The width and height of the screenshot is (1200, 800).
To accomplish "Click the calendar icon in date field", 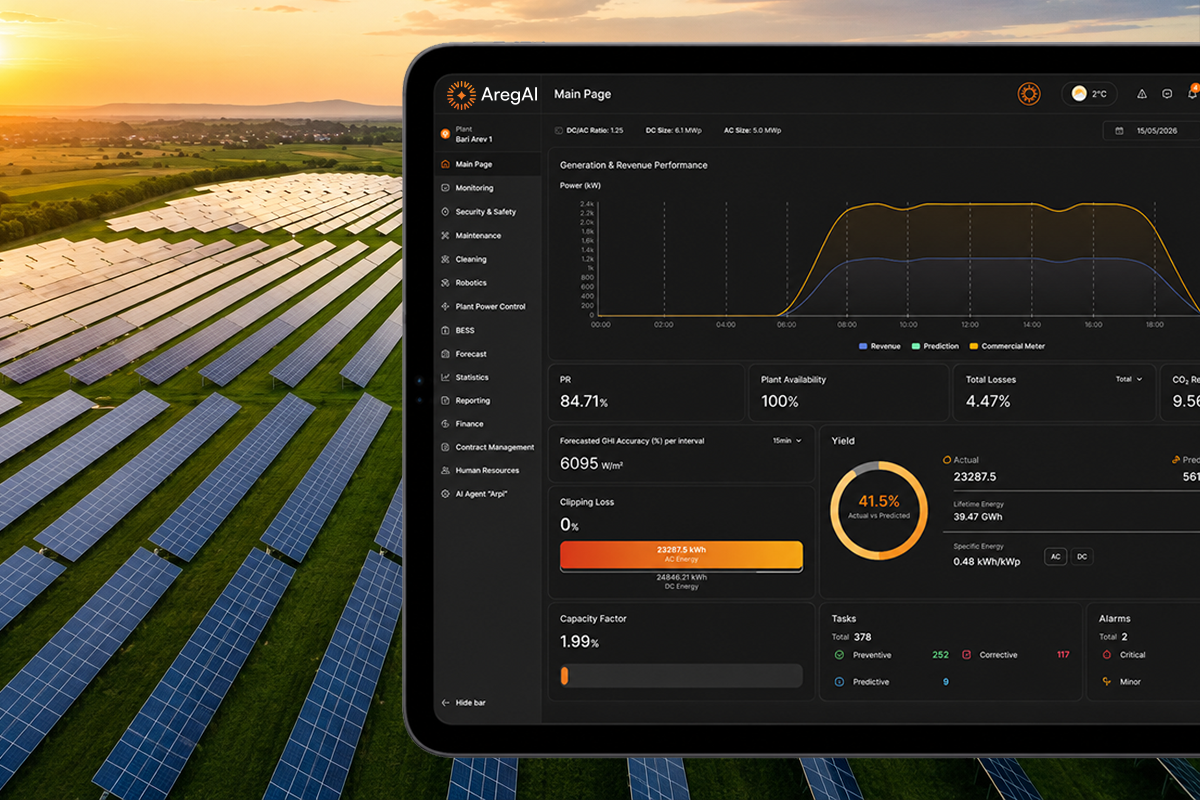I will pos(1119,131).
